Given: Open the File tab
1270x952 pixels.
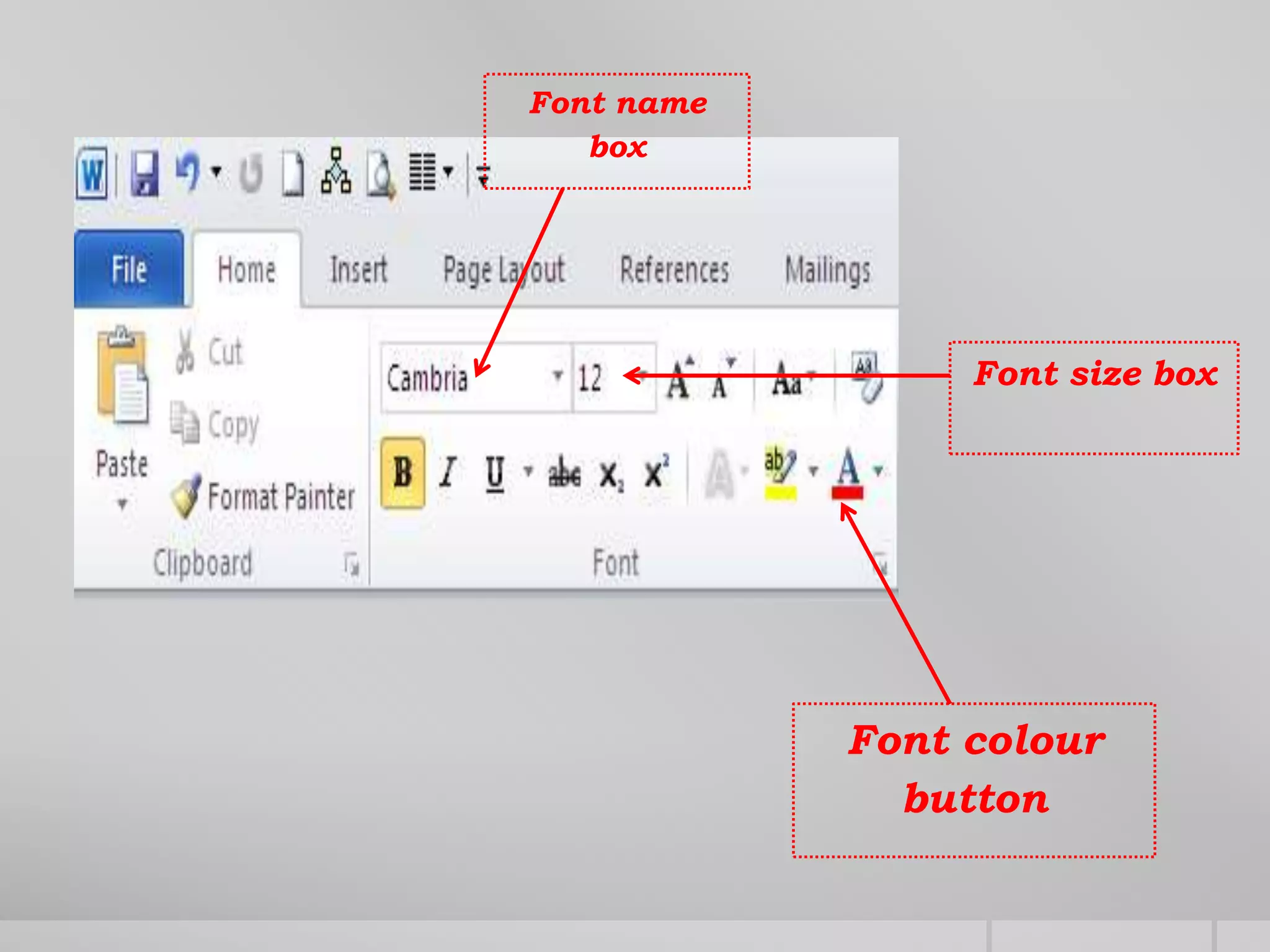Looking at the screenshot, I should 129,269.
